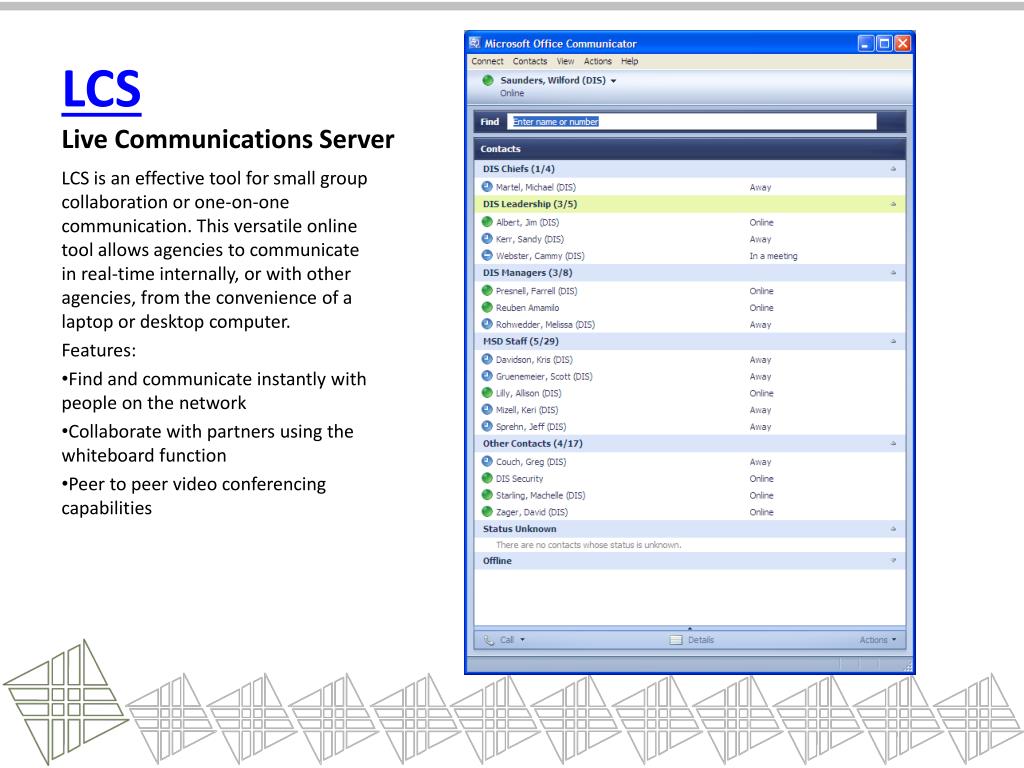The width and height of the screenshot is (1024, 768).
Task: Select contact name Davidson, Kris (DIS)
Action: [534, 360]
